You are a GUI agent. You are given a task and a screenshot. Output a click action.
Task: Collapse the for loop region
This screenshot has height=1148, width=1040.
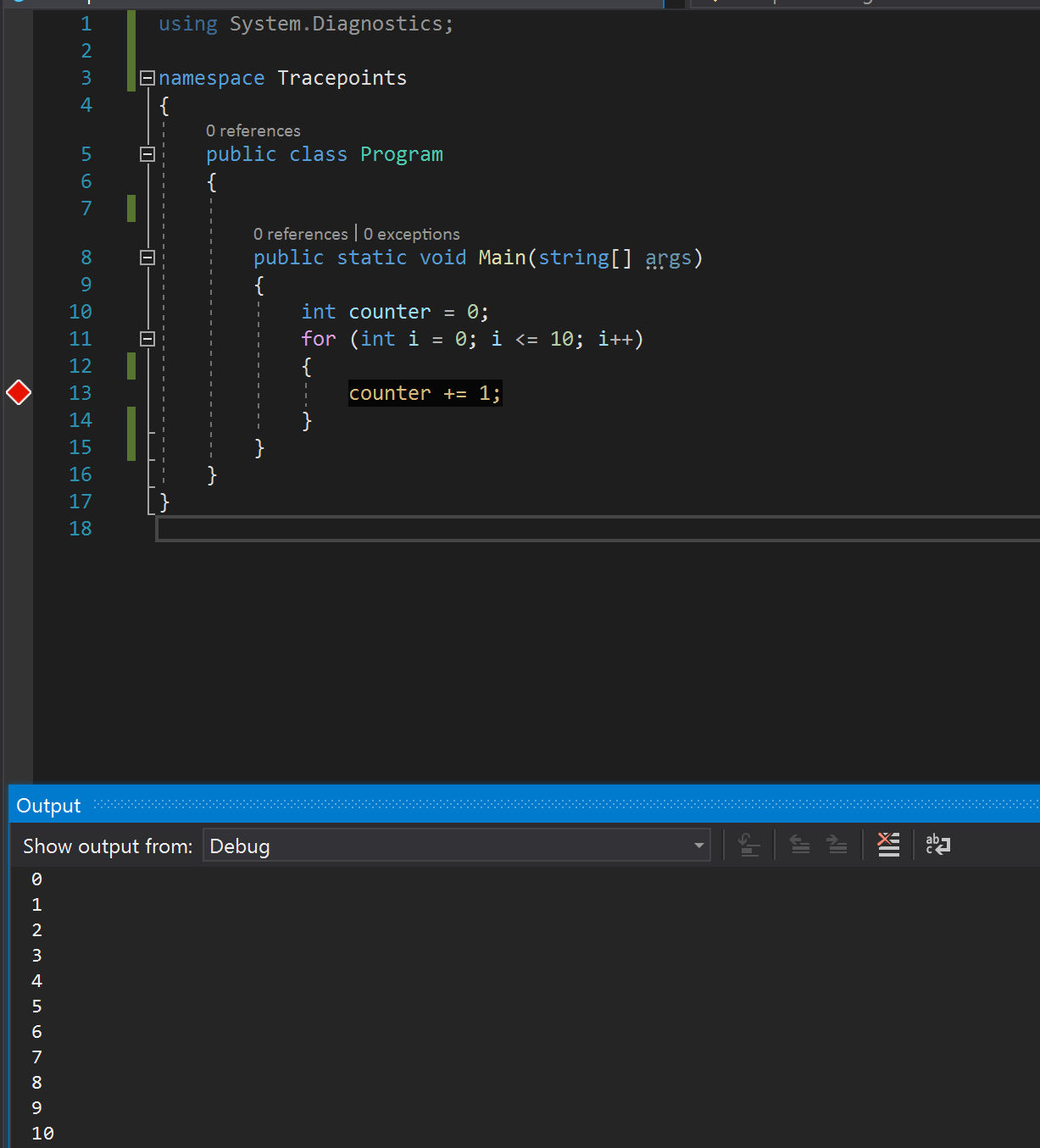147,338
